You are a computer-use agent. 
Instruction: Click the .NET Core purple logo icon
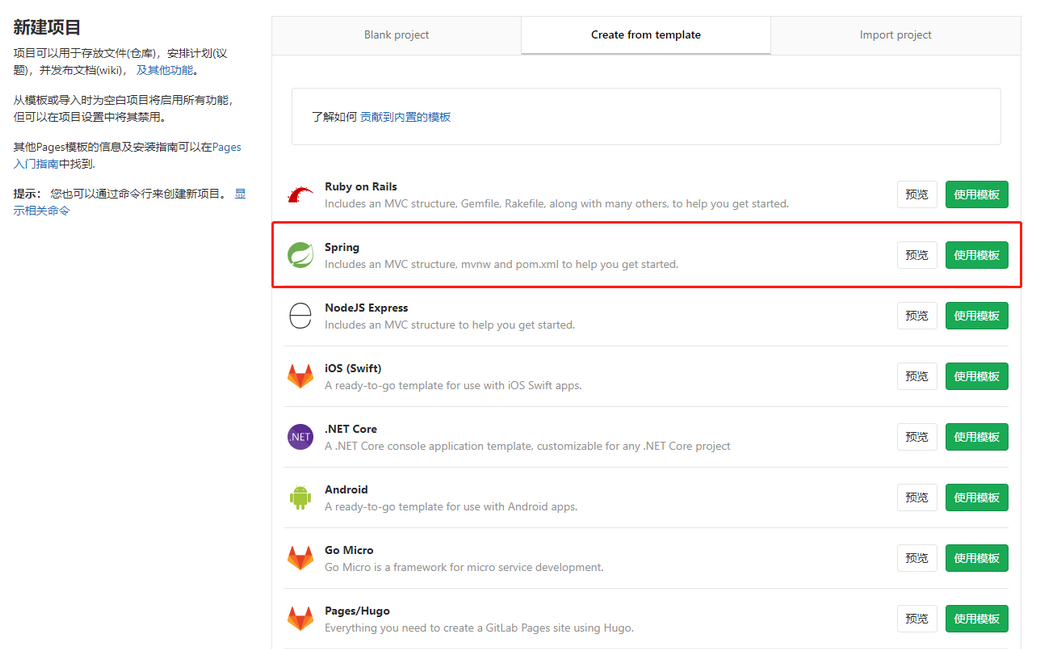click(300, 437)
